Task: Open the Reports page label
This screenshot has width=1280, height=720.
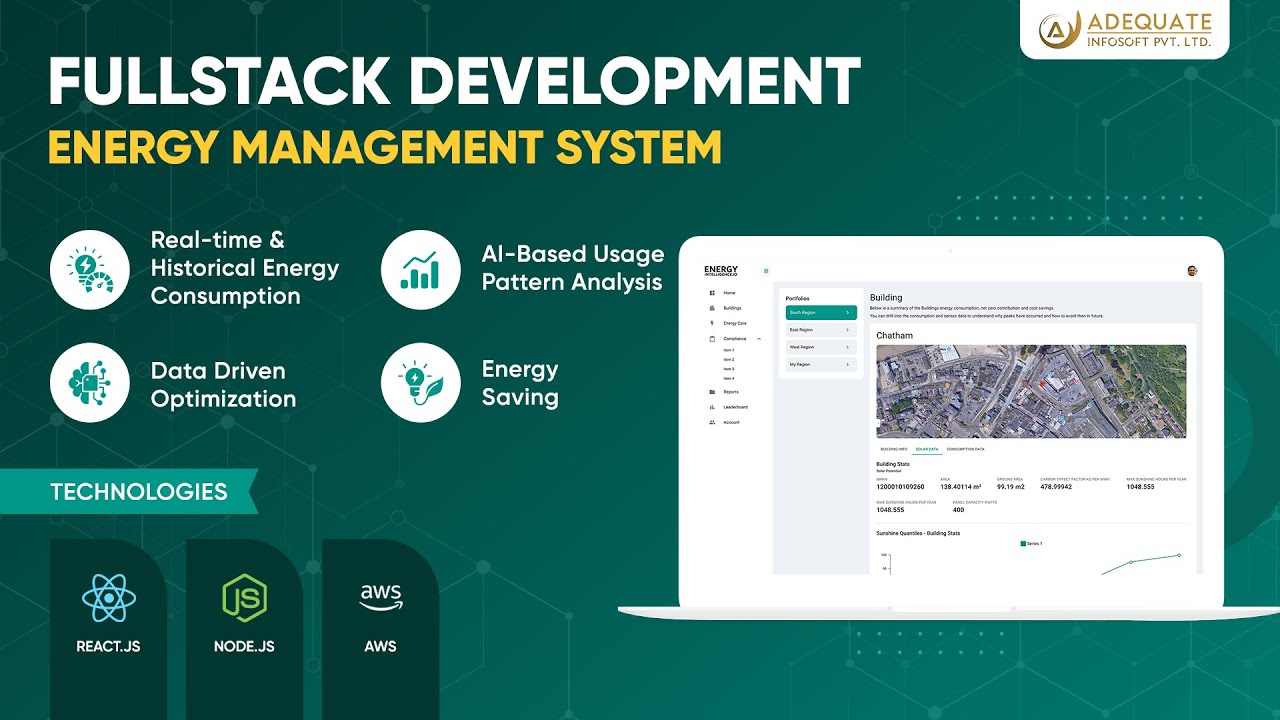Action: (x=731, y=392)
